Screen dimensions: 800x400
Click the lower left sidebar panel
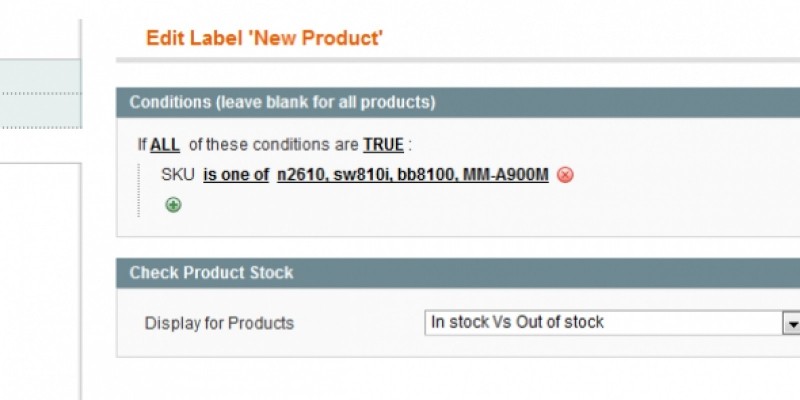click(40, 280)
